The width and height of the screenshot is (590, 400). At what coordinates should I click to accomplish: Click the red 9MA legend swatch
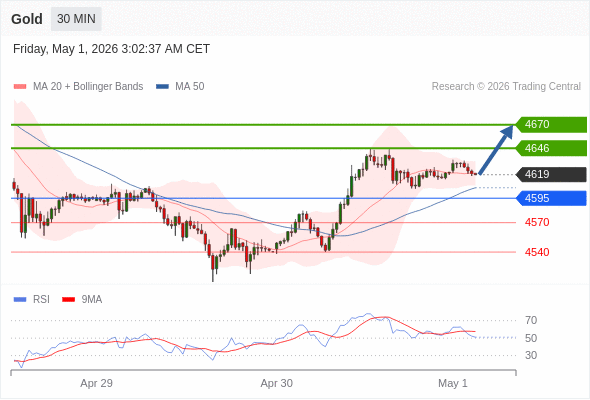(x=68, y=300)
